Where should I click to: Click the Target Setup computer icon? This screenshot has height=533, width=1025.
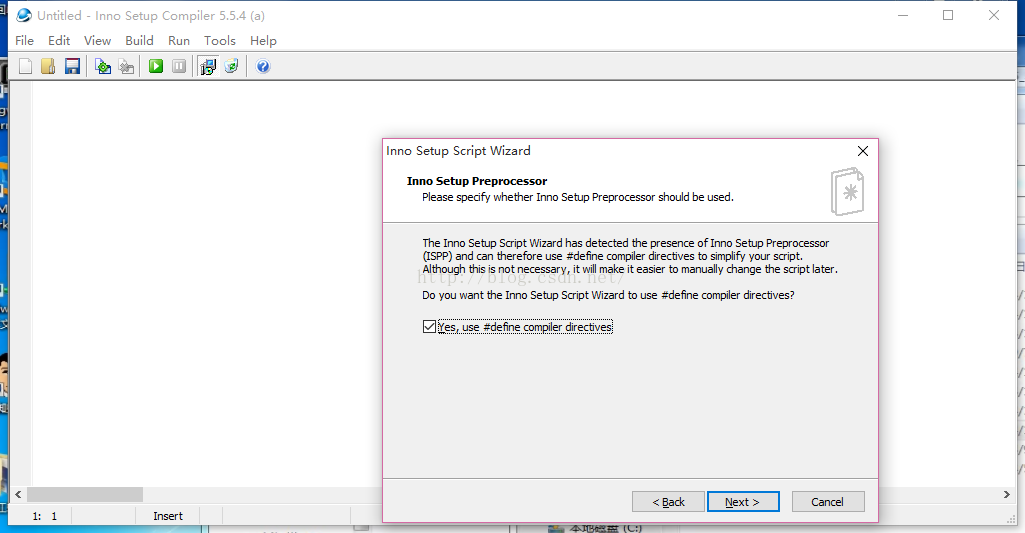click(208, 66)
